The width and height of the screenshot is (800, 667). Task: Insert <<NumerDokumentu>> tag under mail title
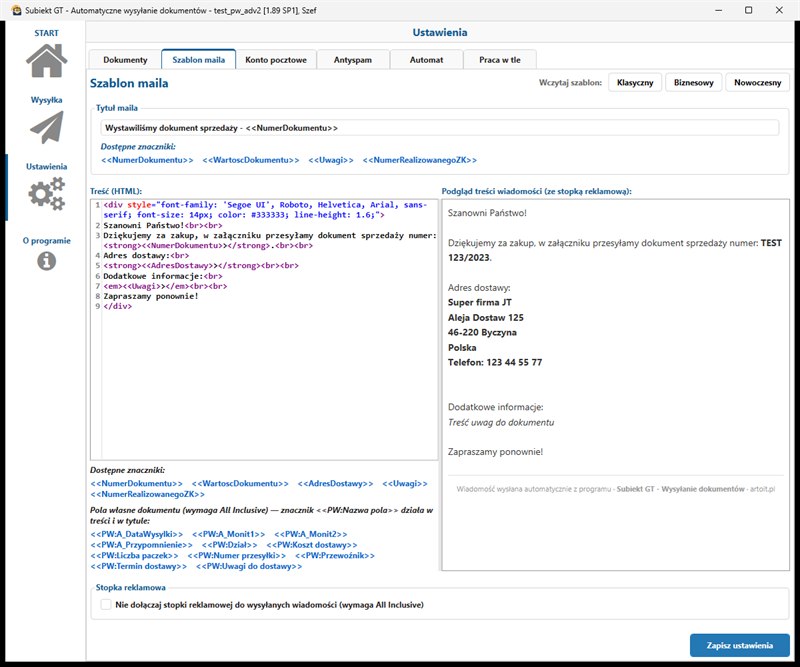[x=147, y=160]
